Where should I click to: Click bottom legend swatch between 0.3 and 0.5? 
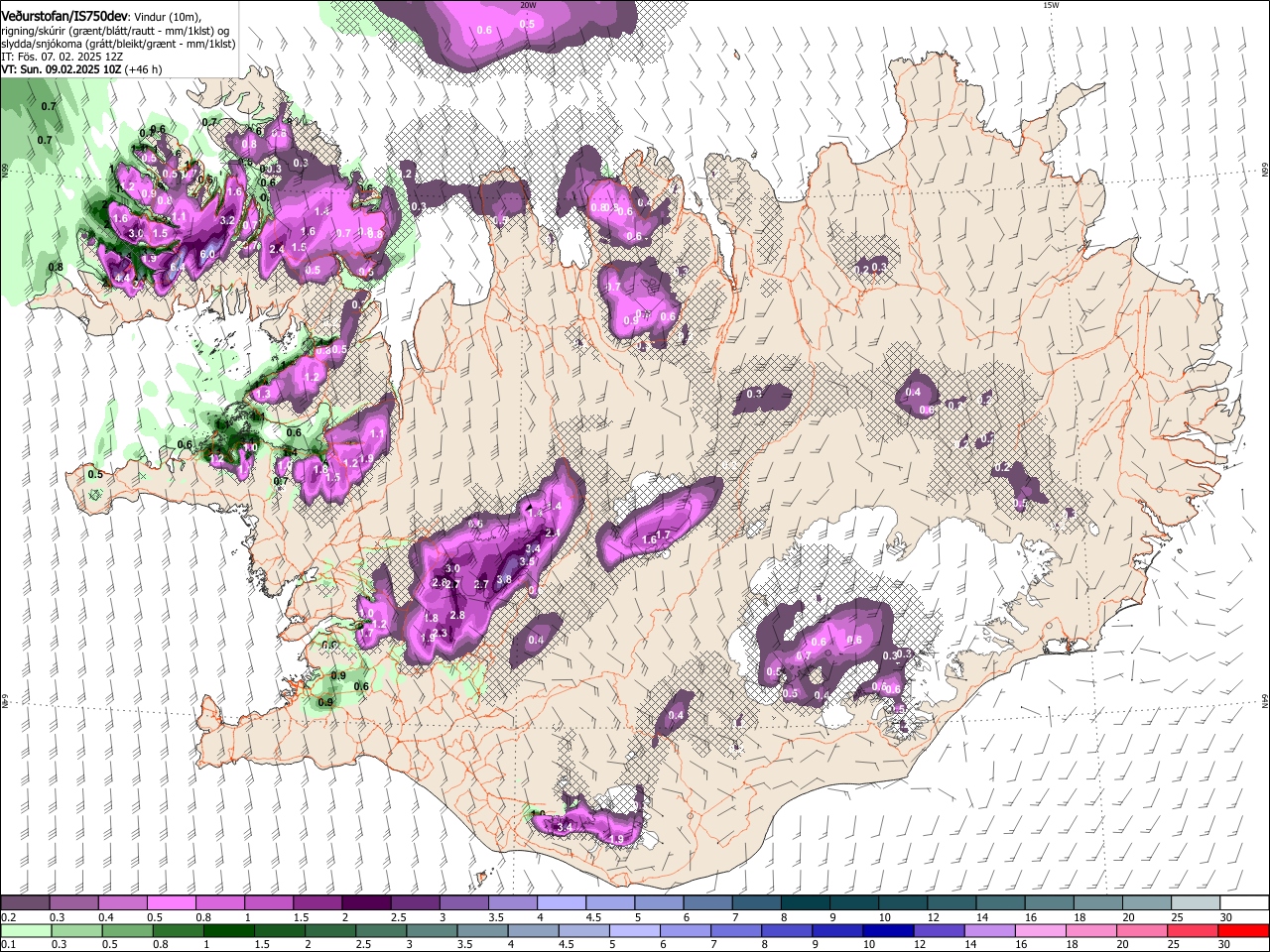pyautogui.click(x=77, y=930)
